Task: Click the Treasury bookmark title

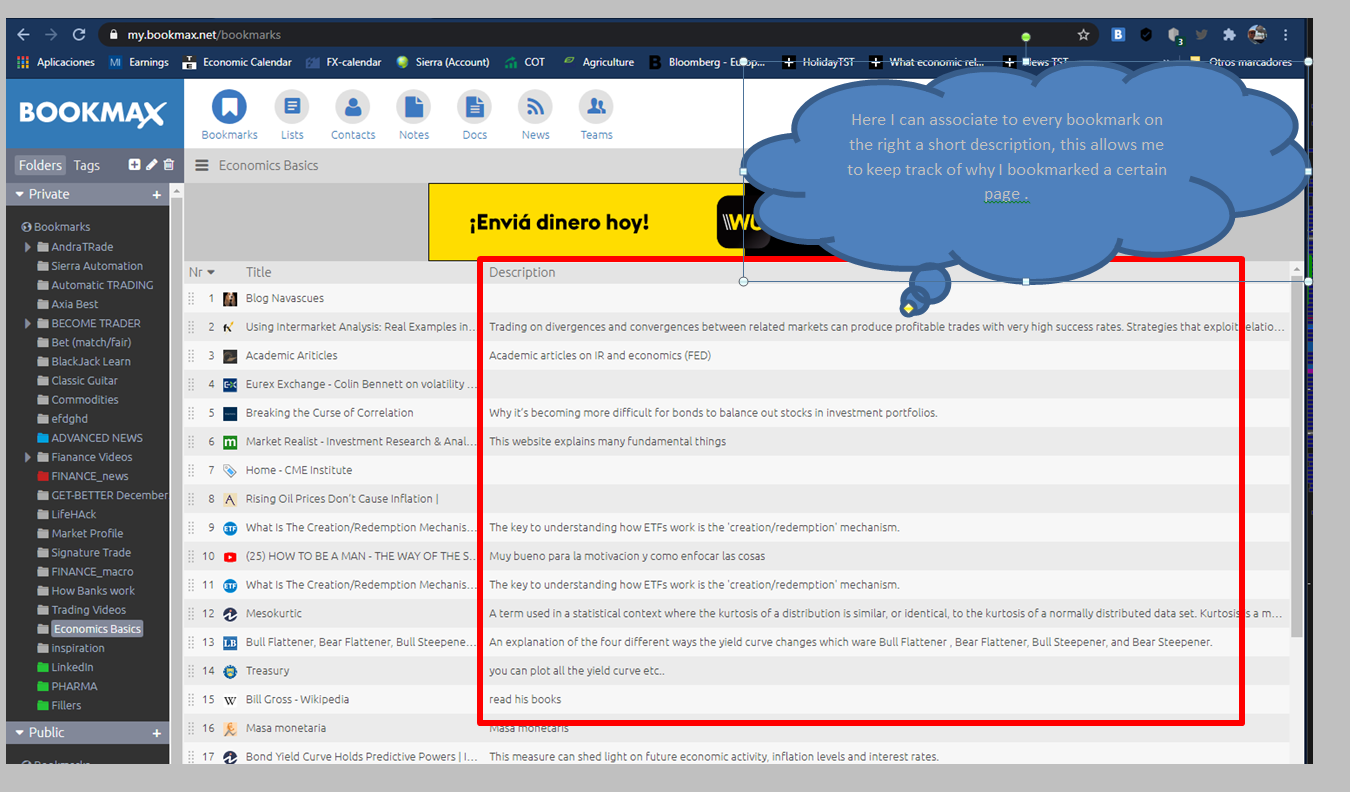Action: (268, 670)
